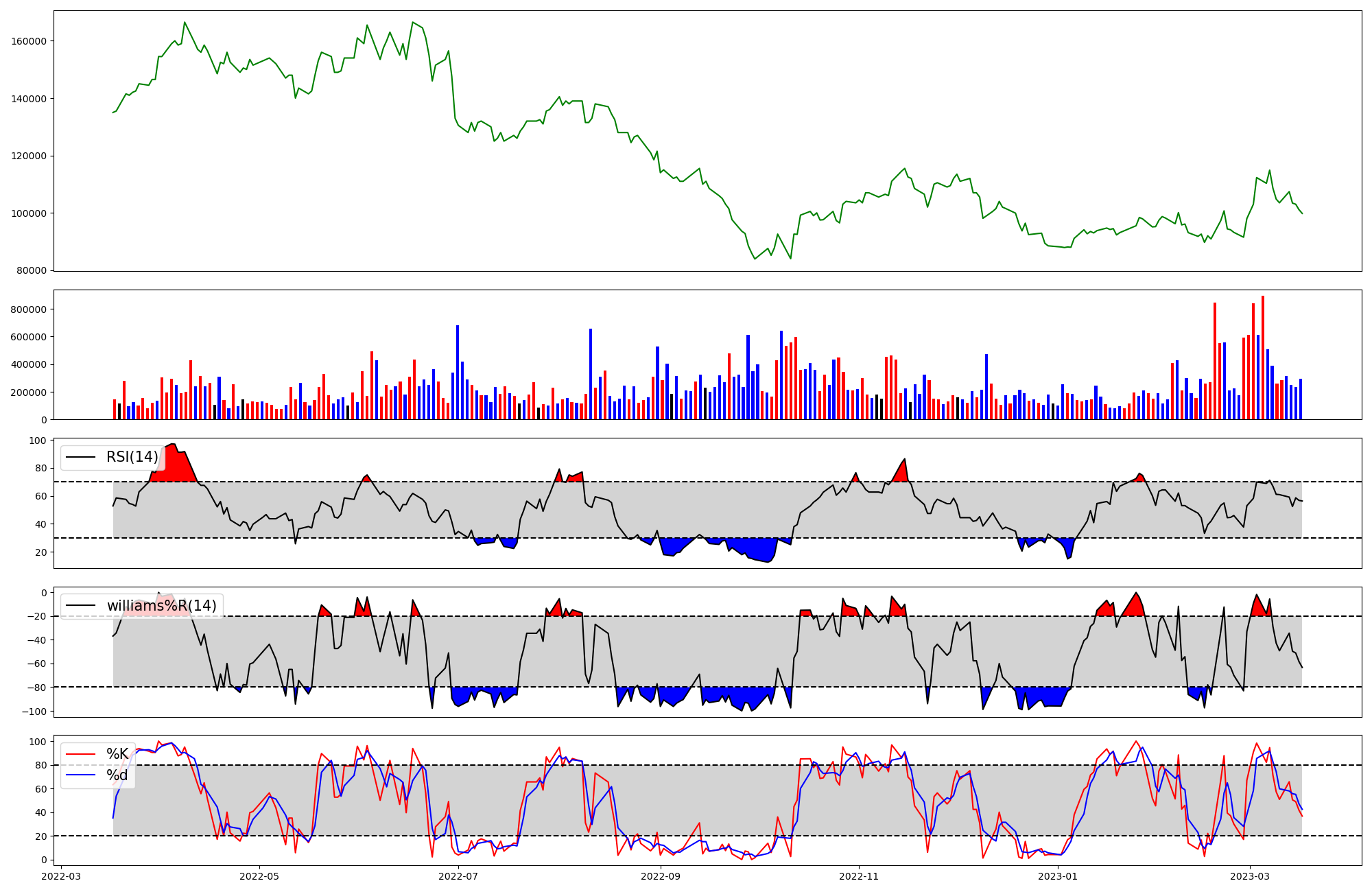The height and width of the screenshot is (892, 1372).
Task: Click the 2023-01 x-axis date label
Action: (x=1058, y=876)
